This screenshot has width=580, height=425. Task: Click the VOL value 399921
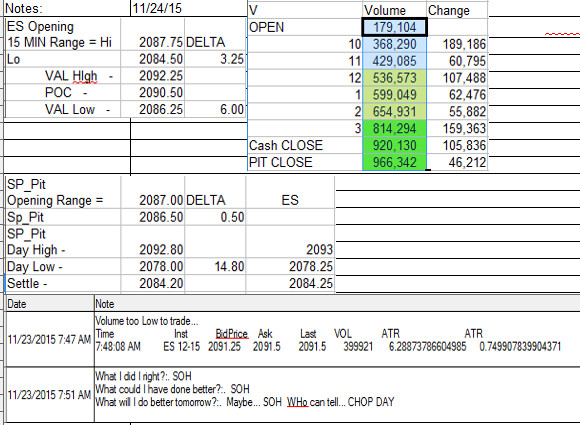358,347
